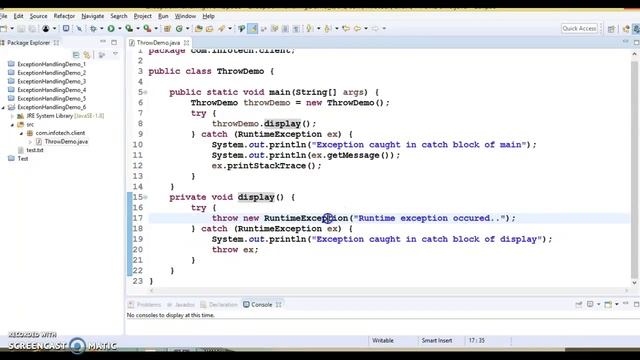The width and height of the screenshot is (640, 360).
Task: Toggle Mark Occurrences highlighted toolbar icon
Action: pyautogui.click(x=253, y=29)
